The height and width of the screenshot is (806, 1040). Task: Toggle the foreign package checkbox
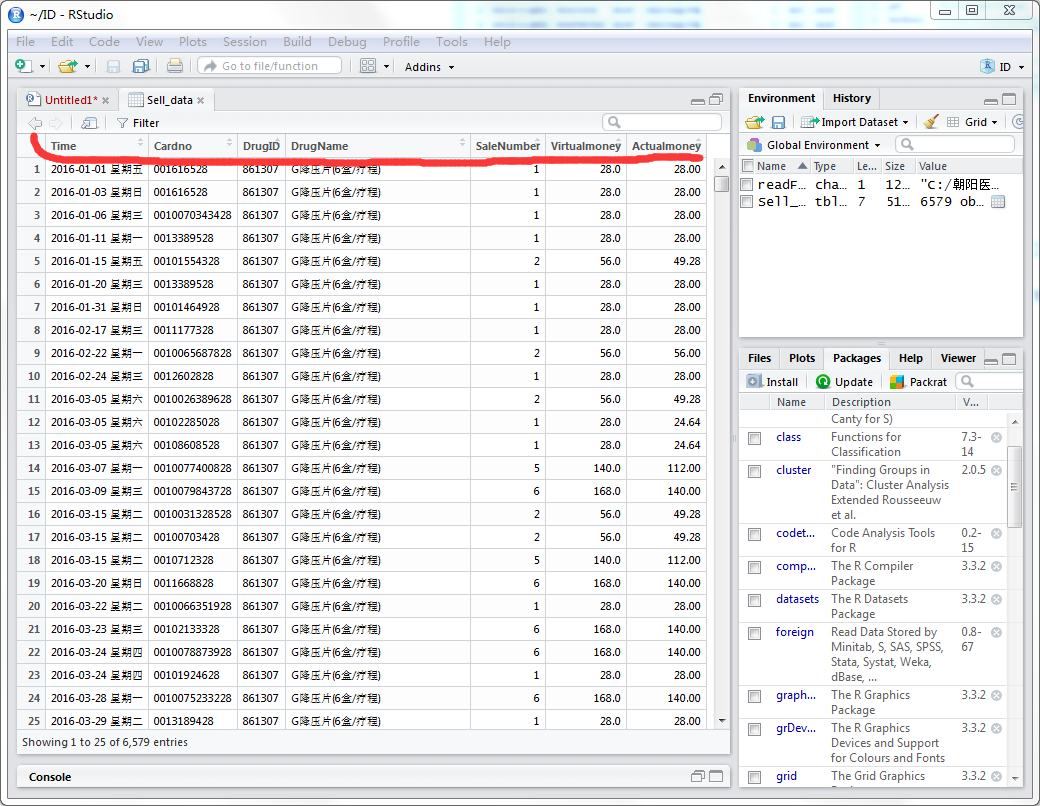click(x=754, y=634)
